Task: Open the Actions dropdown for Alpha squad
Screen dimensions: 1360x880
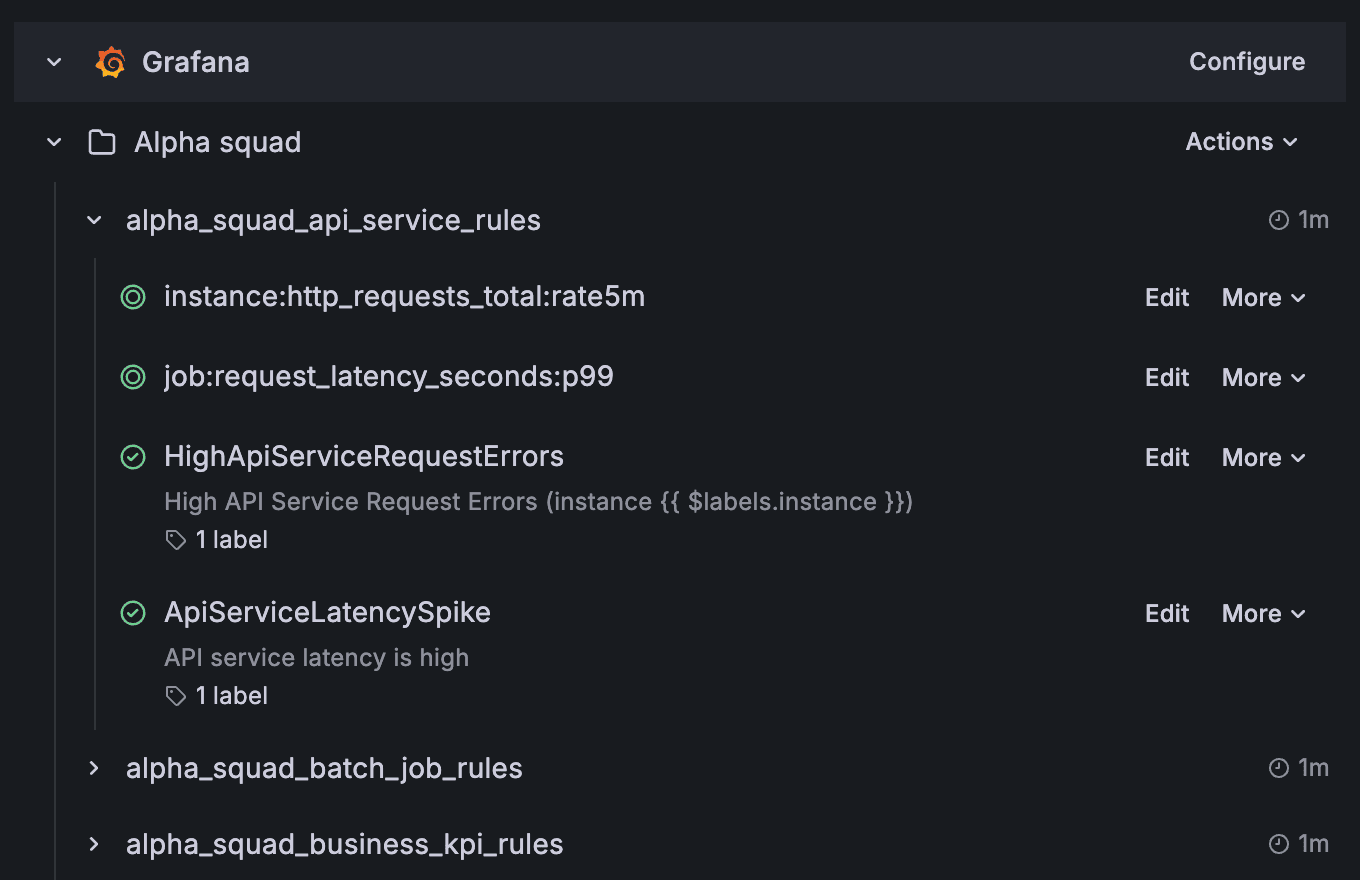Action: (x=1241, y=141)
